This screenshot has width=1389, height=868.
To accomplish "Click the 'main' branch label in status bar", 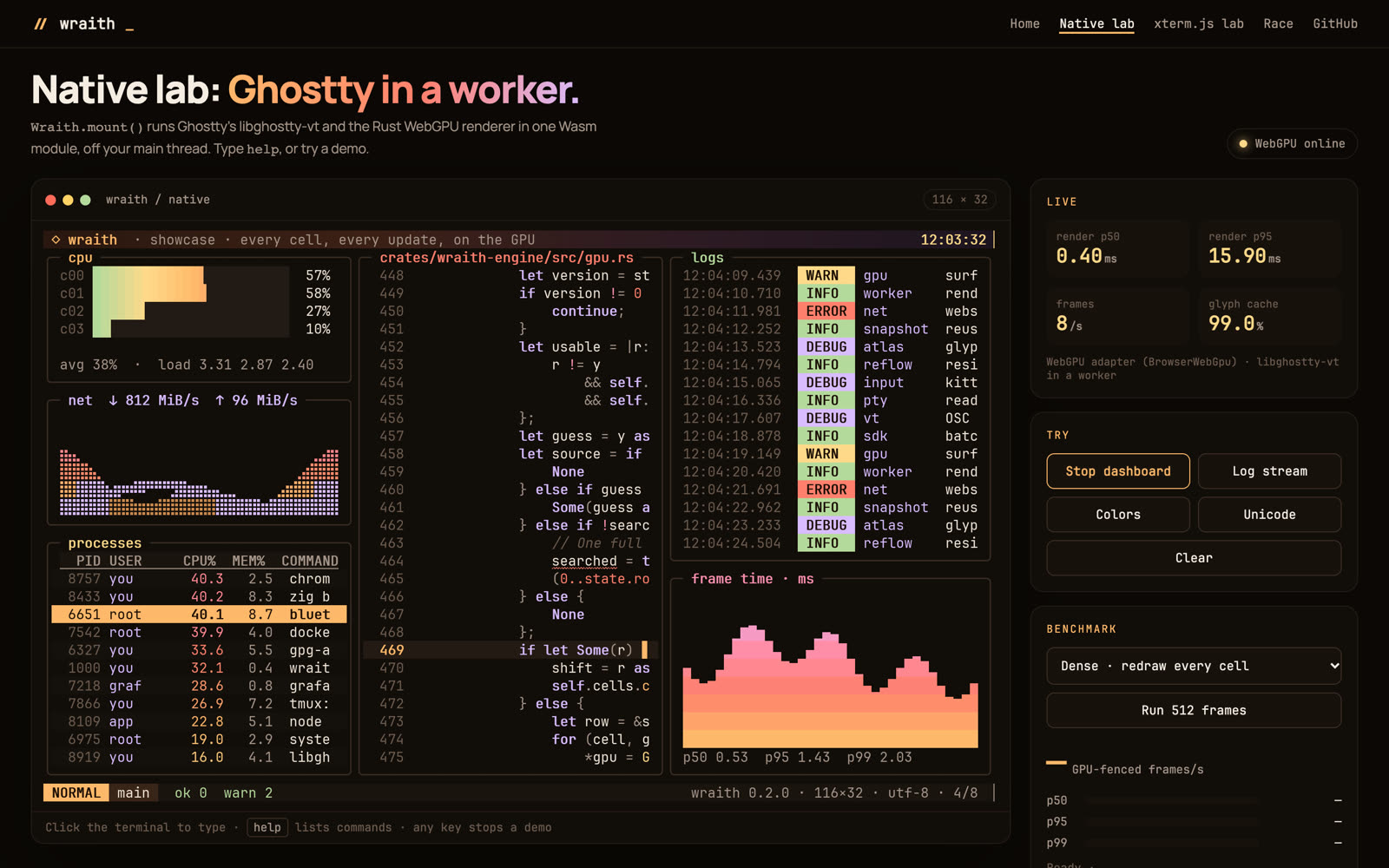I will click(133, 793).
